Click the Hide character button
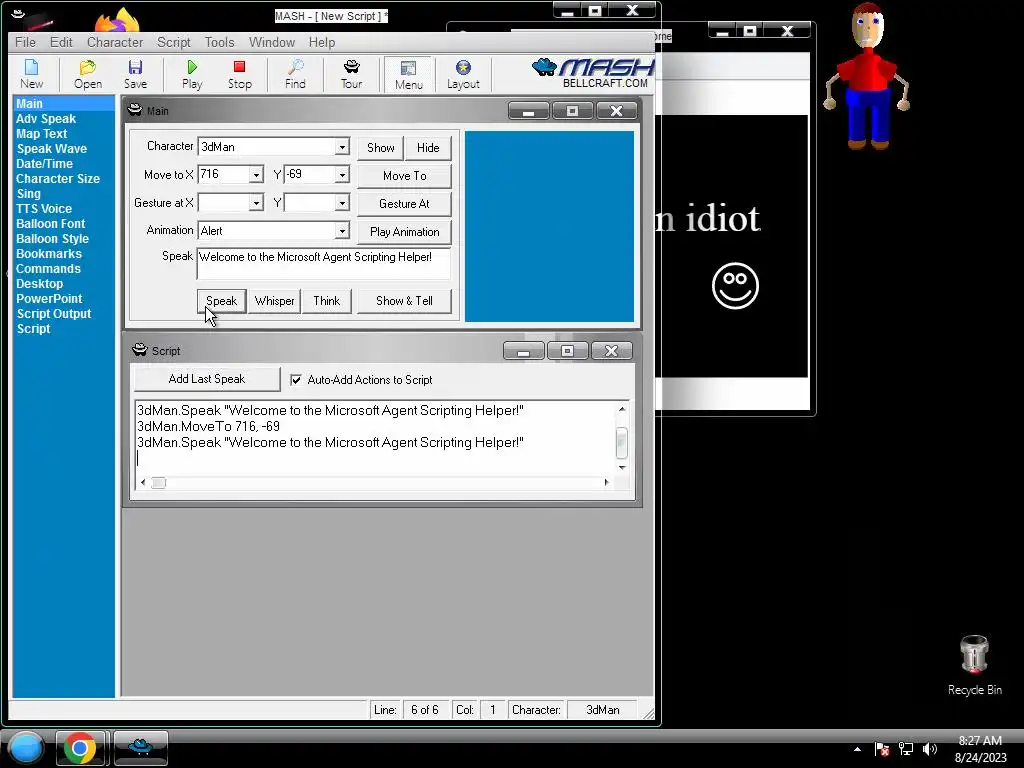1024x768 pixels. click(x=428, y=148)
